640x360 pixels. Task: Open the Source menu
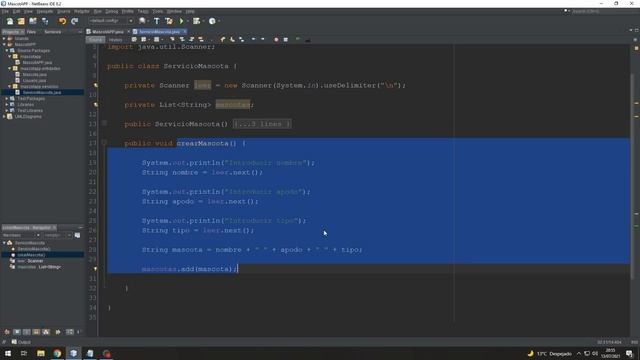pos(64,11)
